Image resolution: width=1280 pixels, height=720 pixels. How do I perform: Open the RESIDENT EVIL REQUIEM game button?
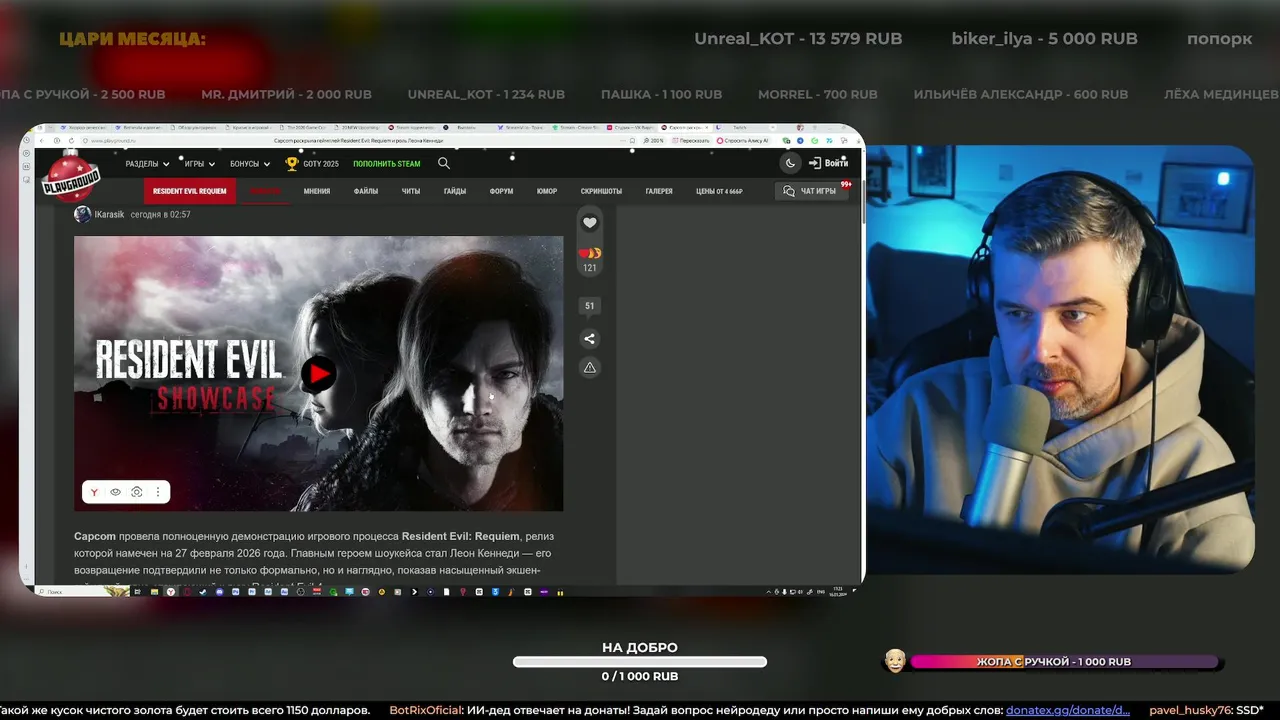tap(190, 191)
